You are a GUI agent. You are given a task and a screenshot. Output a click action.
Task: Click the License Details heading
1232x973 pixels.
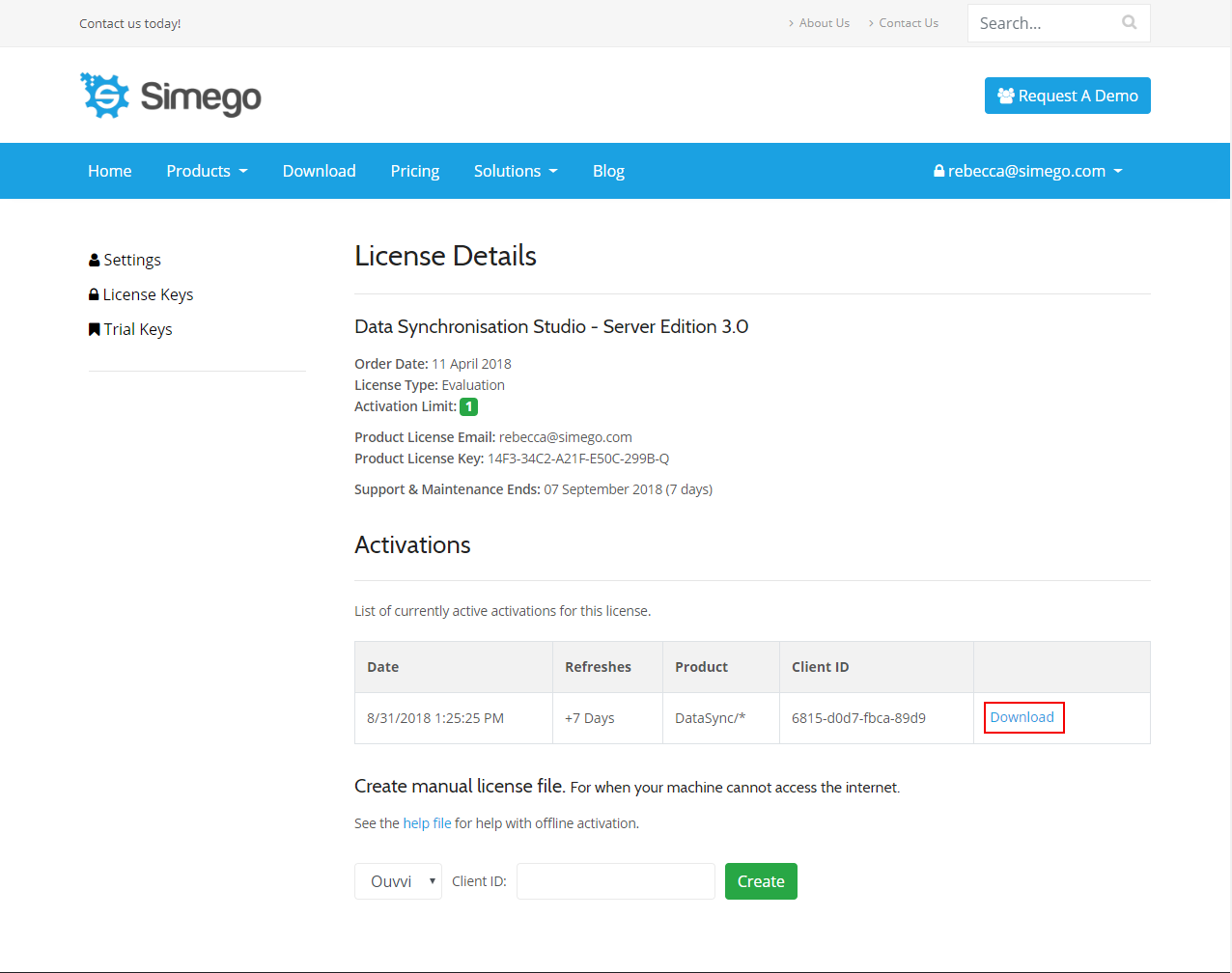[x=445, y=256]
